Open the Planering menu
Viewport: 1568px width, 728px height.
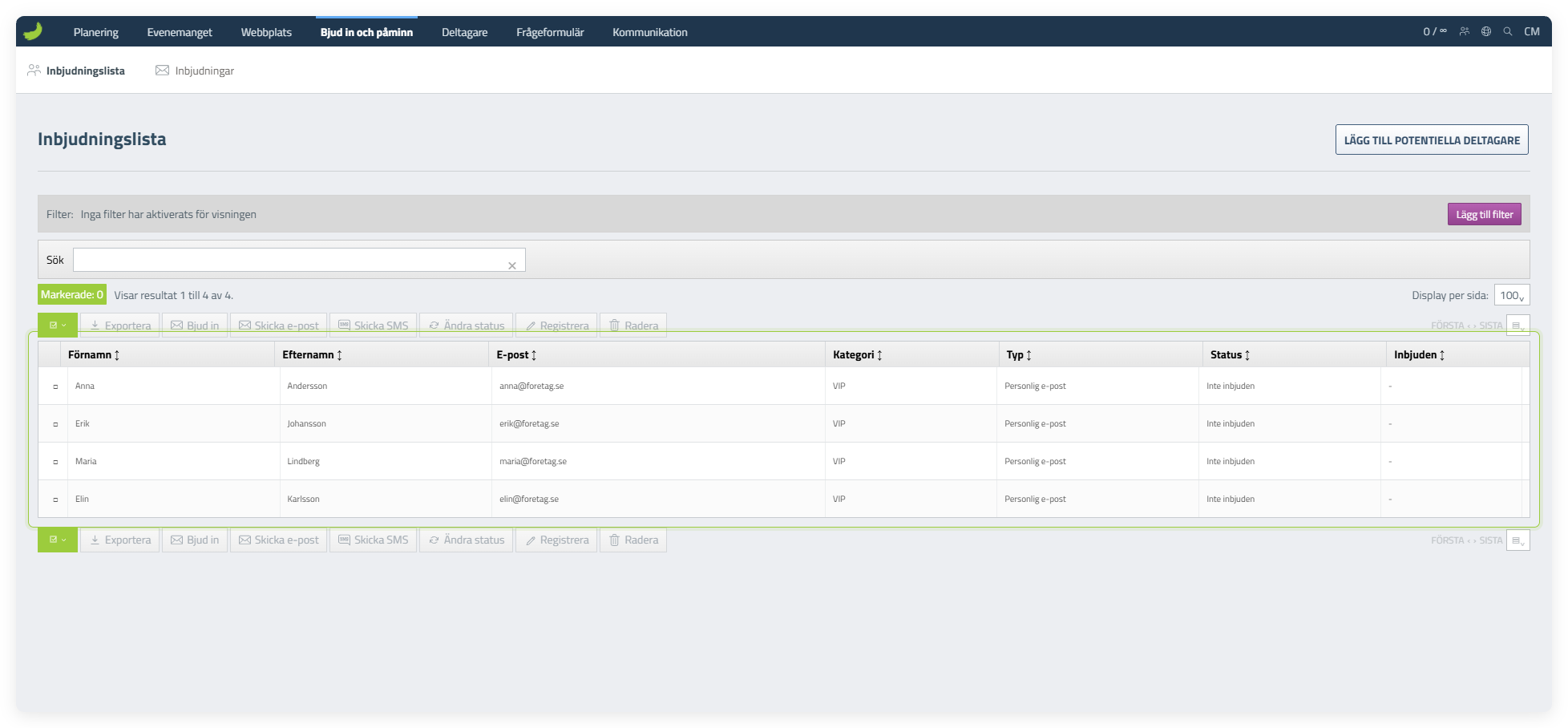click(x=96, y=32)
